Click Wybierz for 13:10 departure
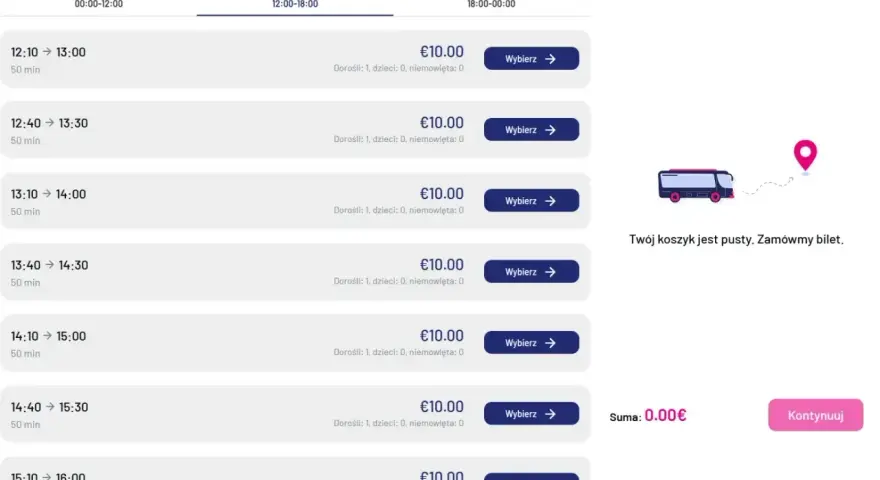This screenshot has height=480, width=880. (531, 200)
